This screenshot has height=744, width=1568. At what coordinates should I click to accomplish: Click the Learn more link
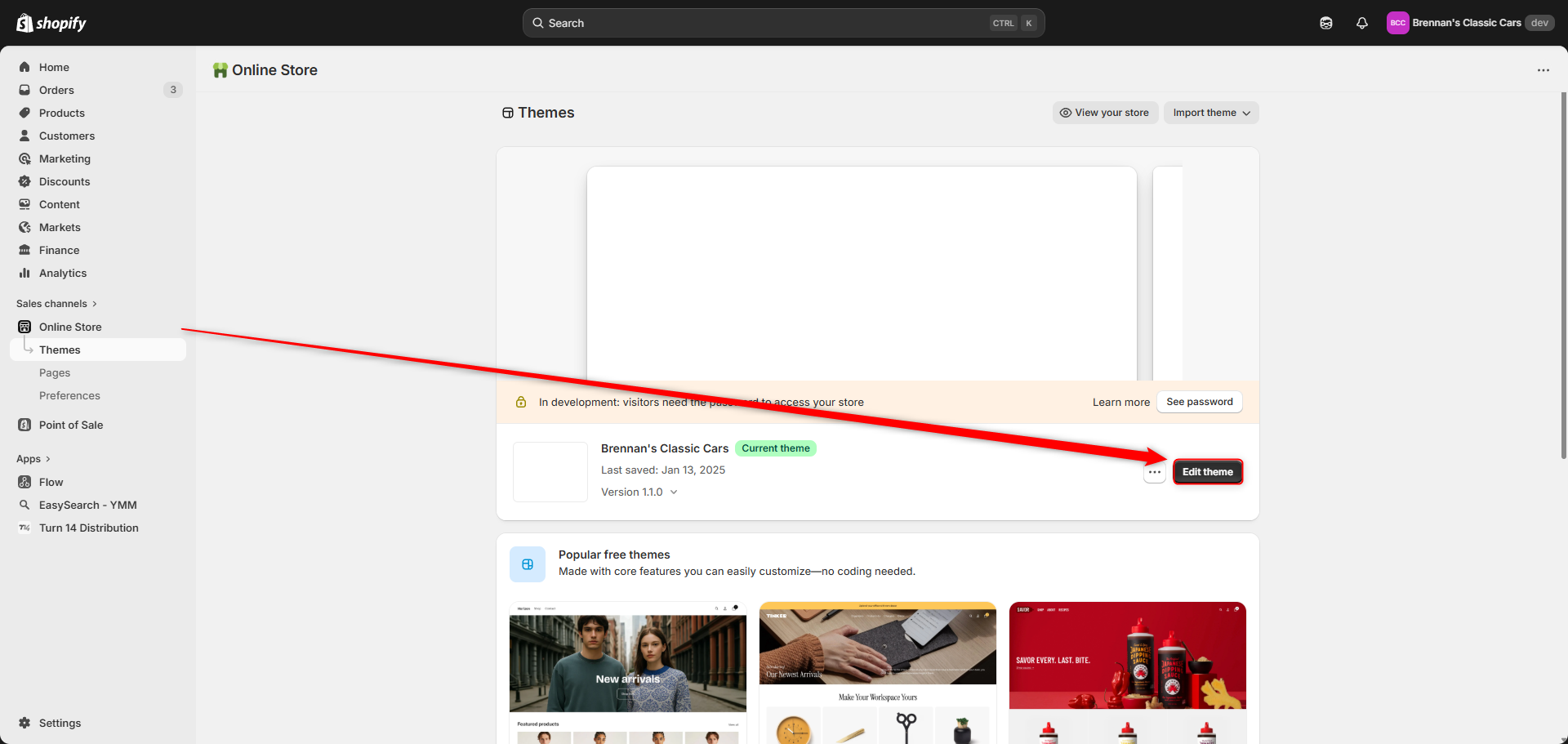(x=1120, y=402)
